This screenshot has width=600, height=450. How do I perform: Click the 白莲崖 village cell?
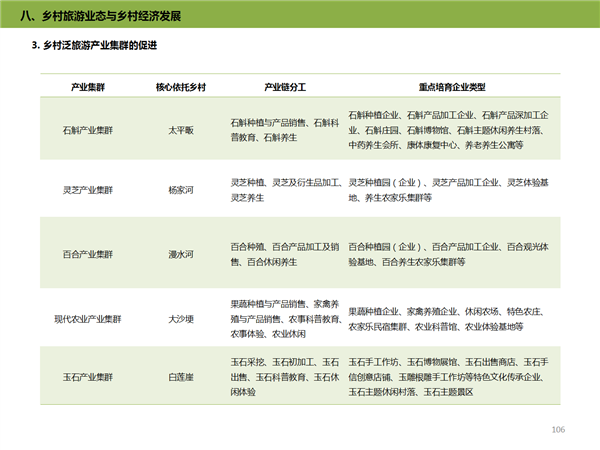click(x=180, y=377)
